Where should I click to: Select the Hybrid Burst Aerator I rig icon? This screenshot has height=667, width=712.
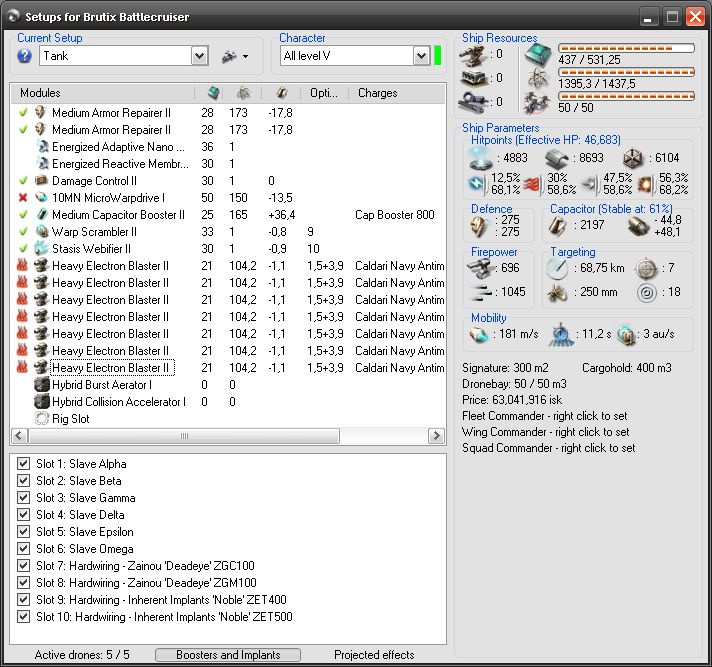click(42, 385)
